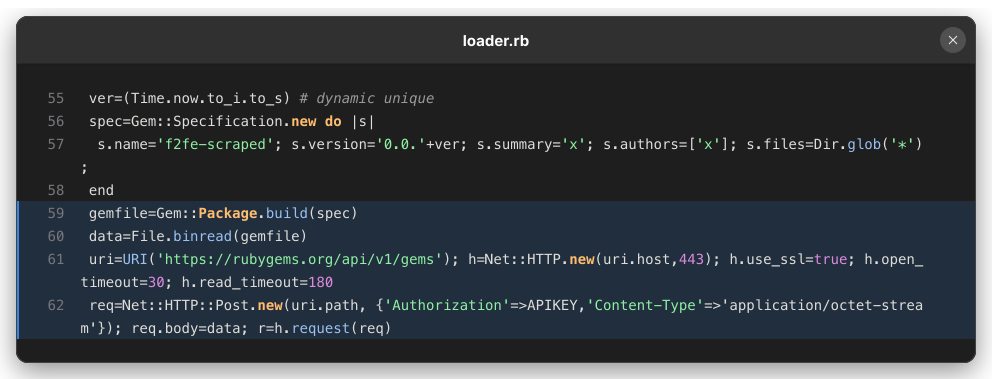992x379 pixels.
Task: Click h.read_timeout=180 text
Action: 257,282
